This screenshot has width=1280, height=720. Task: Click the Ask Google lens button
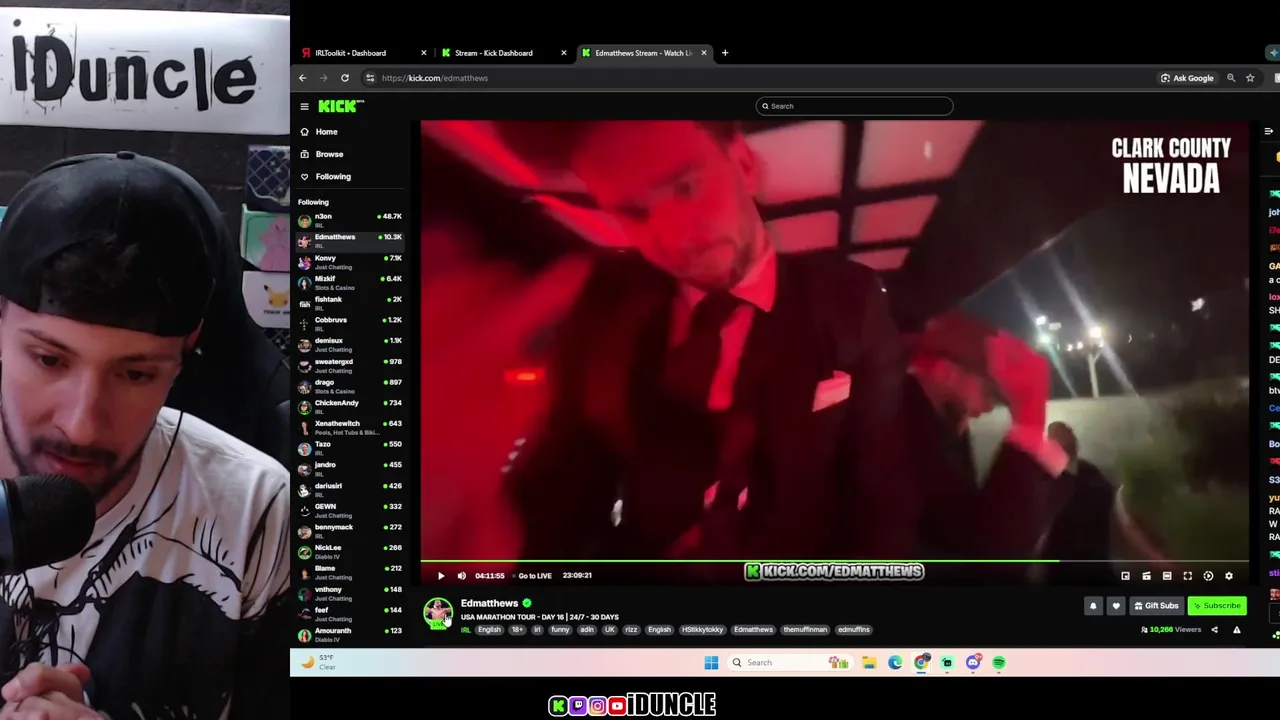1187,78
